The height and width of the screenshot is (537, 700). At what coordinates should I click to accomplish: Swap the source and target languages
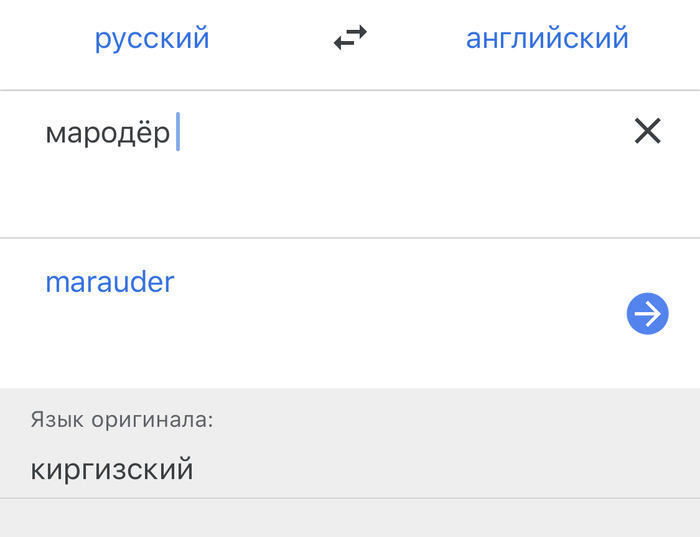pos(350,39)
